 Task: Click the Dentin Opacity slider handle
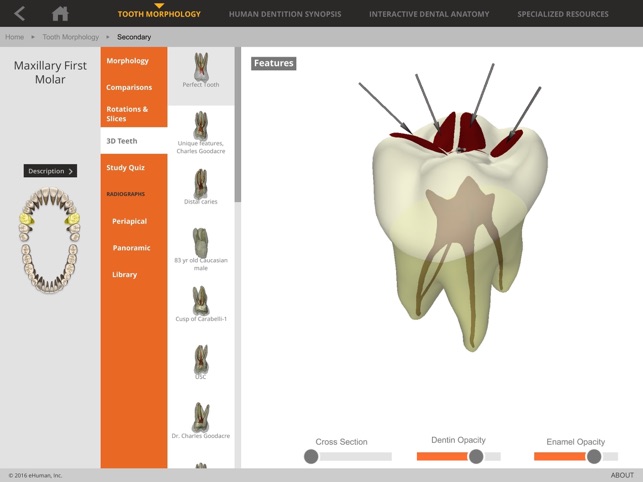click(x=476, y=456)
